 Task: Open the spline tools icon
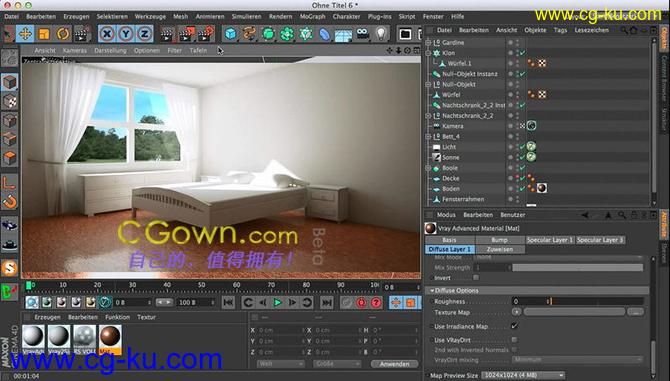pos(249,34)
